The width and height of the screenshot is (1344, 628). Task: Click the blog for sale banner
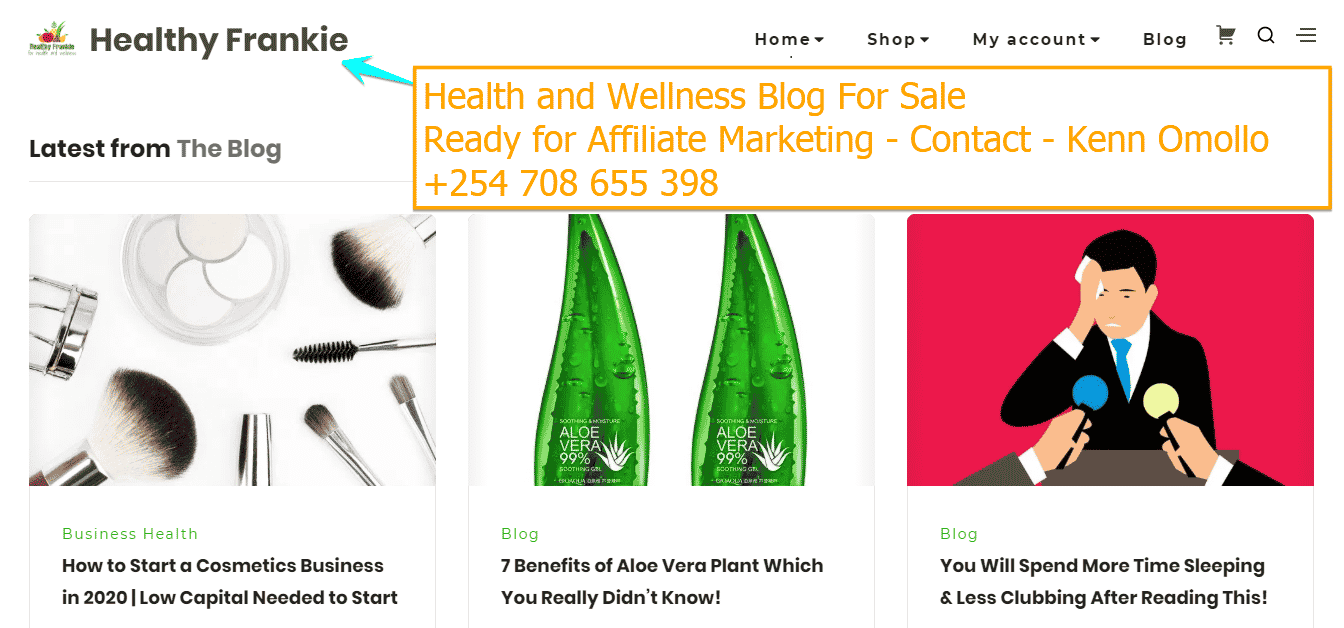point(872,139)
